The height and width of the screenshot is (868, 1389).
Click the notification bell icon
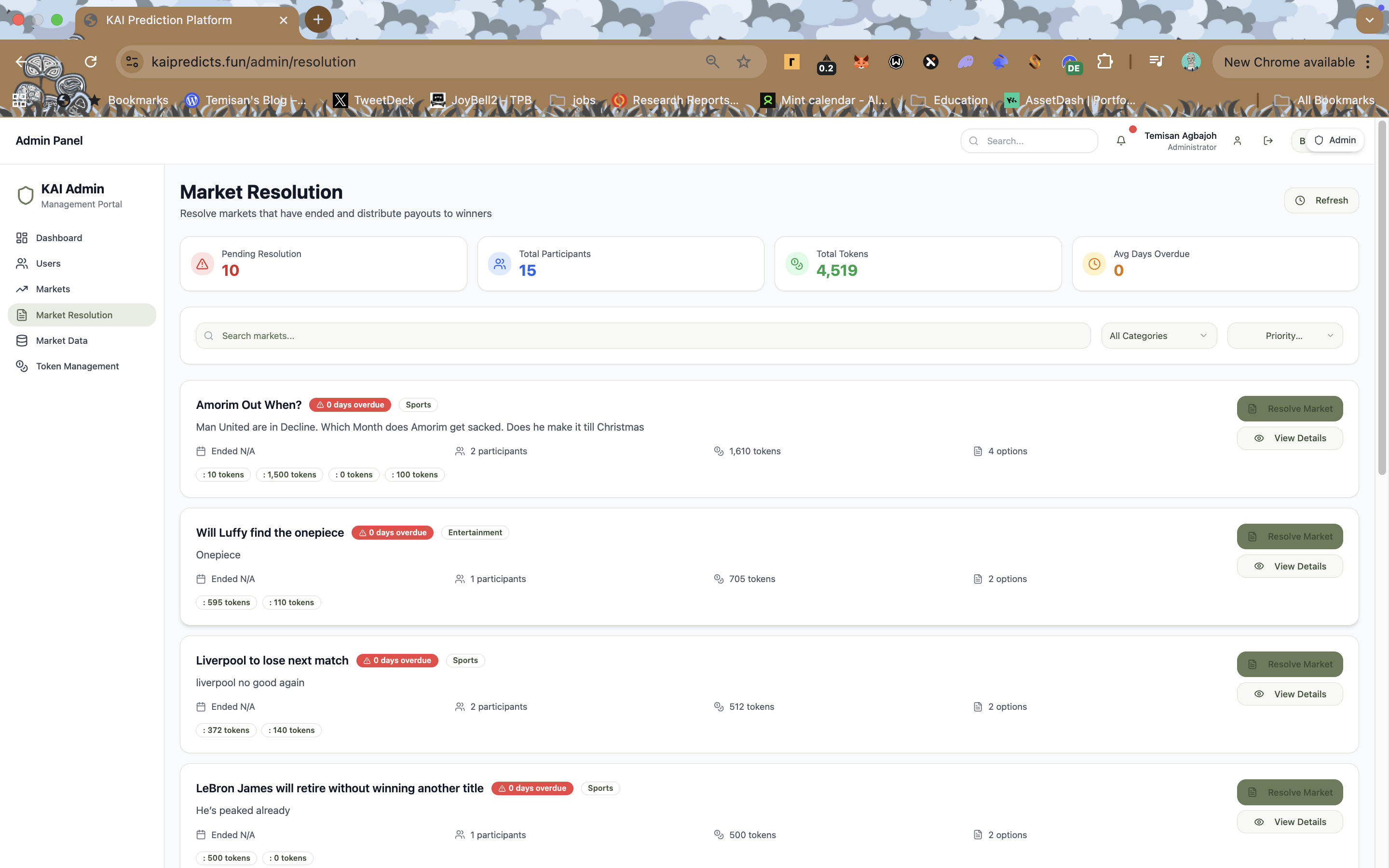coord(1120,141)
